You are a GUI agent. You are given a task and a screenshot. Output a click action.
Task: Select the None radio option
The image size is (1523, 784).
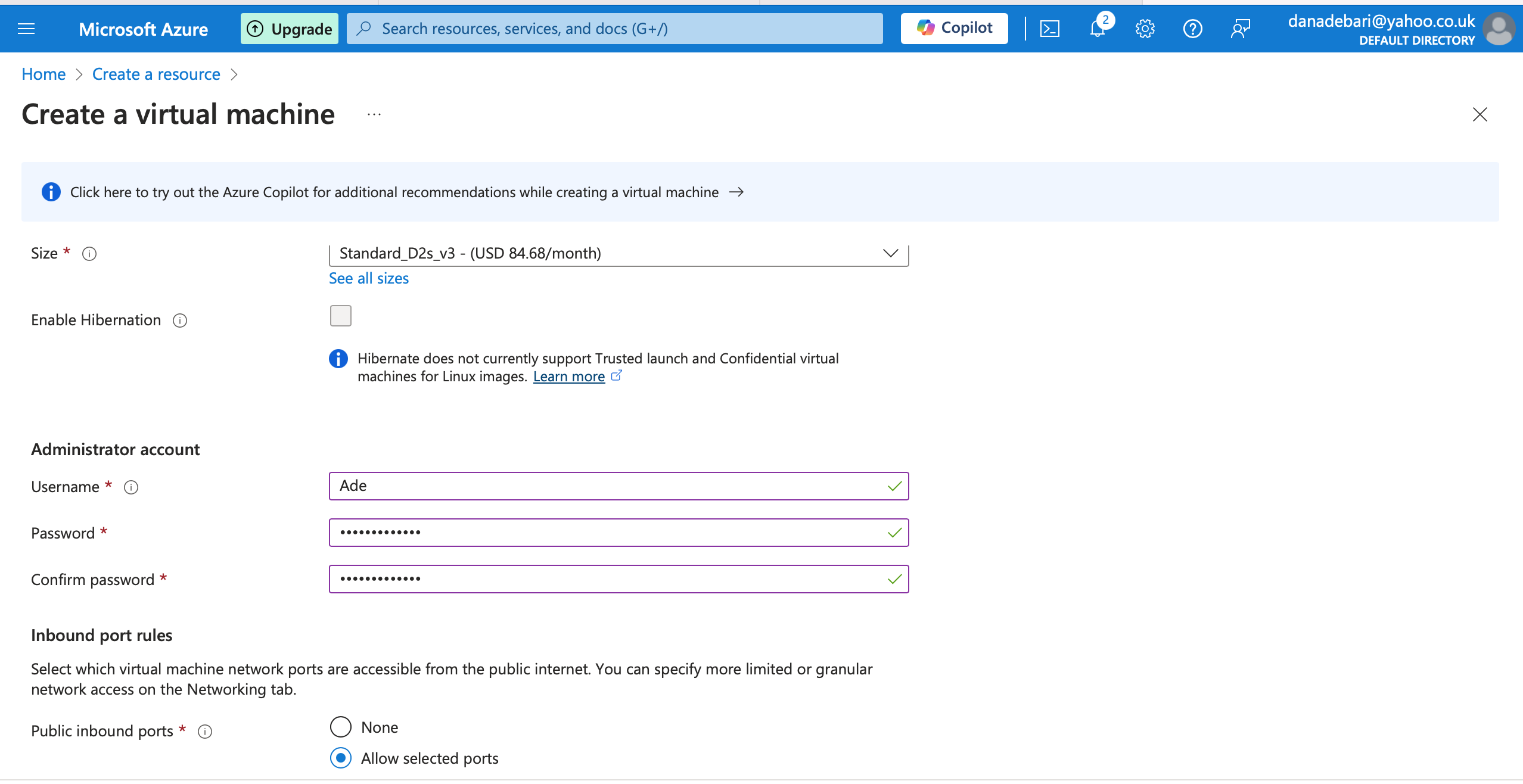[341, 727]
